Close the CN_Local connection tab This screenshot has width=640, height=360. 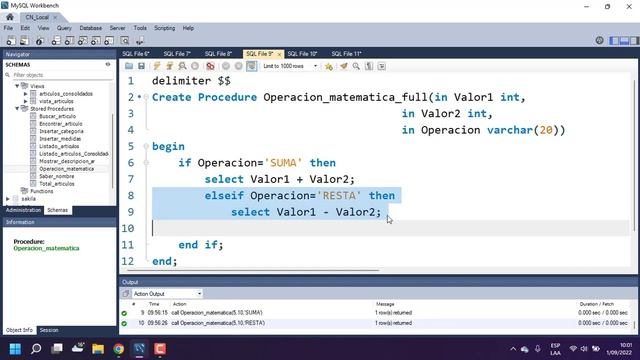coord(55,17)
